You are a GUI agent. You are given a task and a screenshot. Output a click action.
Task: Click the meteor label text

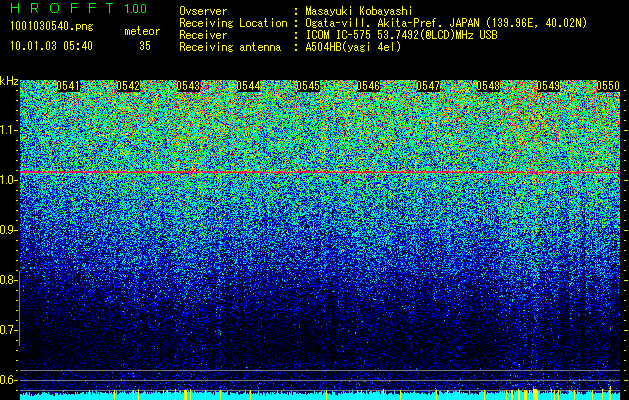point(142,31)
